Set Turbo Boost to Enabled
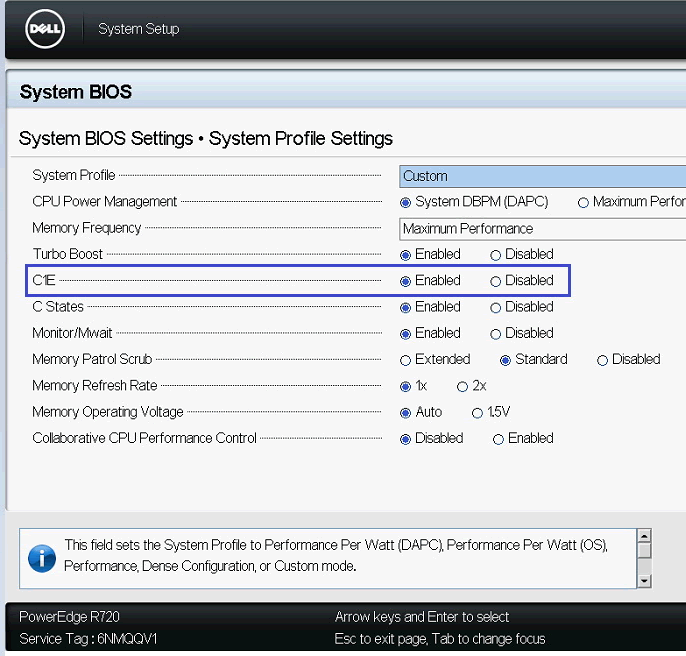The image size is (686, 656). [406, 255]
